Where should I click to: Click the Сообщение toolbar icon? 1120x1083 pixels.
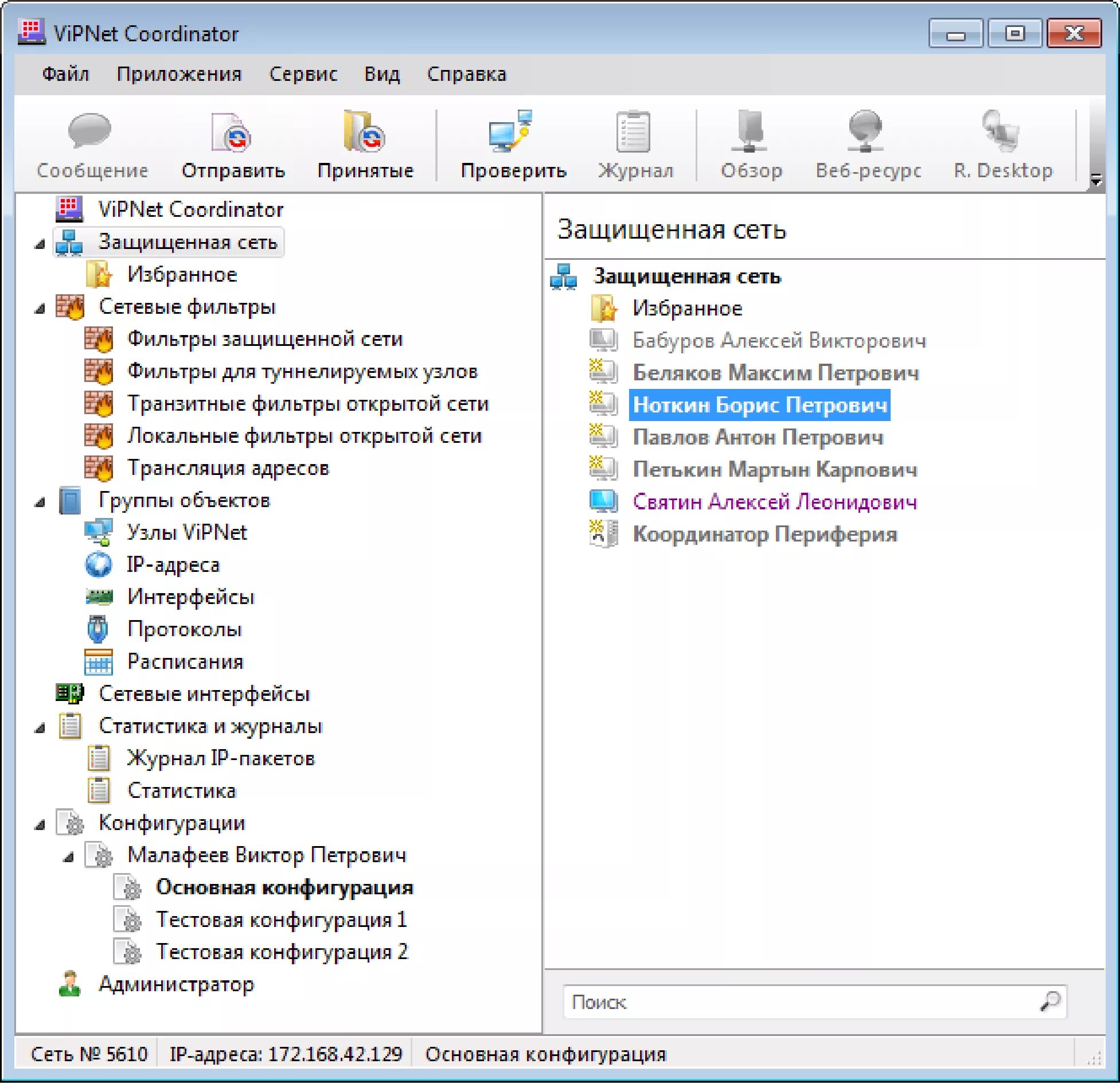(89, 131)
